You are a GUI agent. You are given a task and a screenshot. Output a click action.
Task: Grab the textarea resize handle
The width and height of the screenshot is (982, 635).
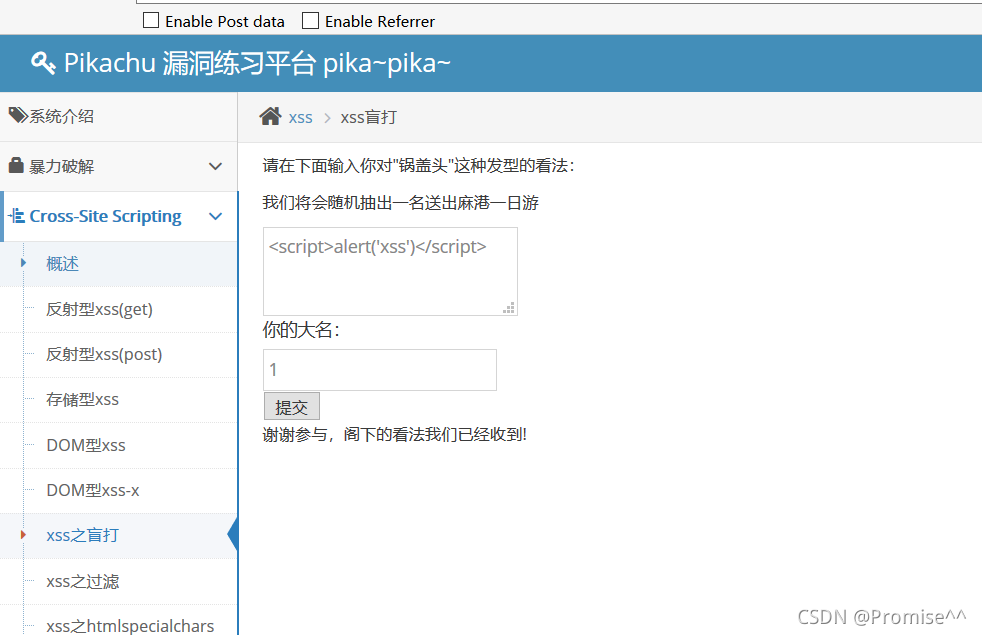click(509, 307)
